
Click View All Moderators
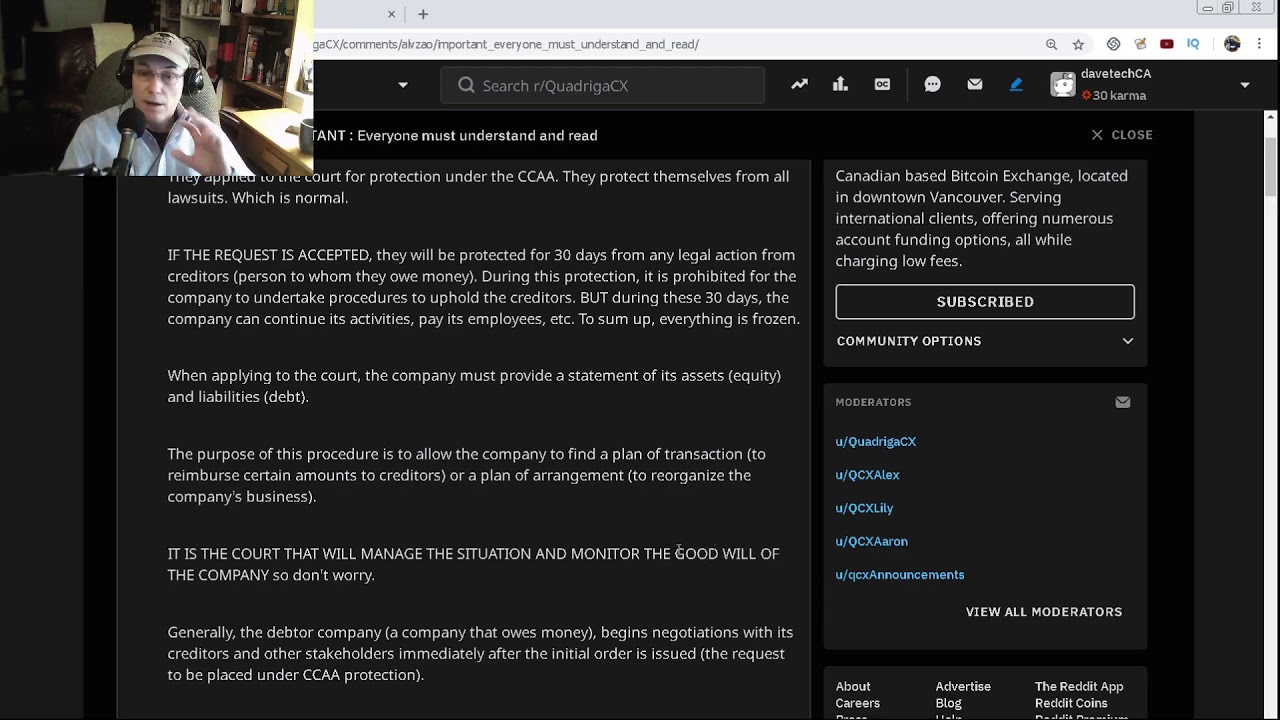point(1044,612)
